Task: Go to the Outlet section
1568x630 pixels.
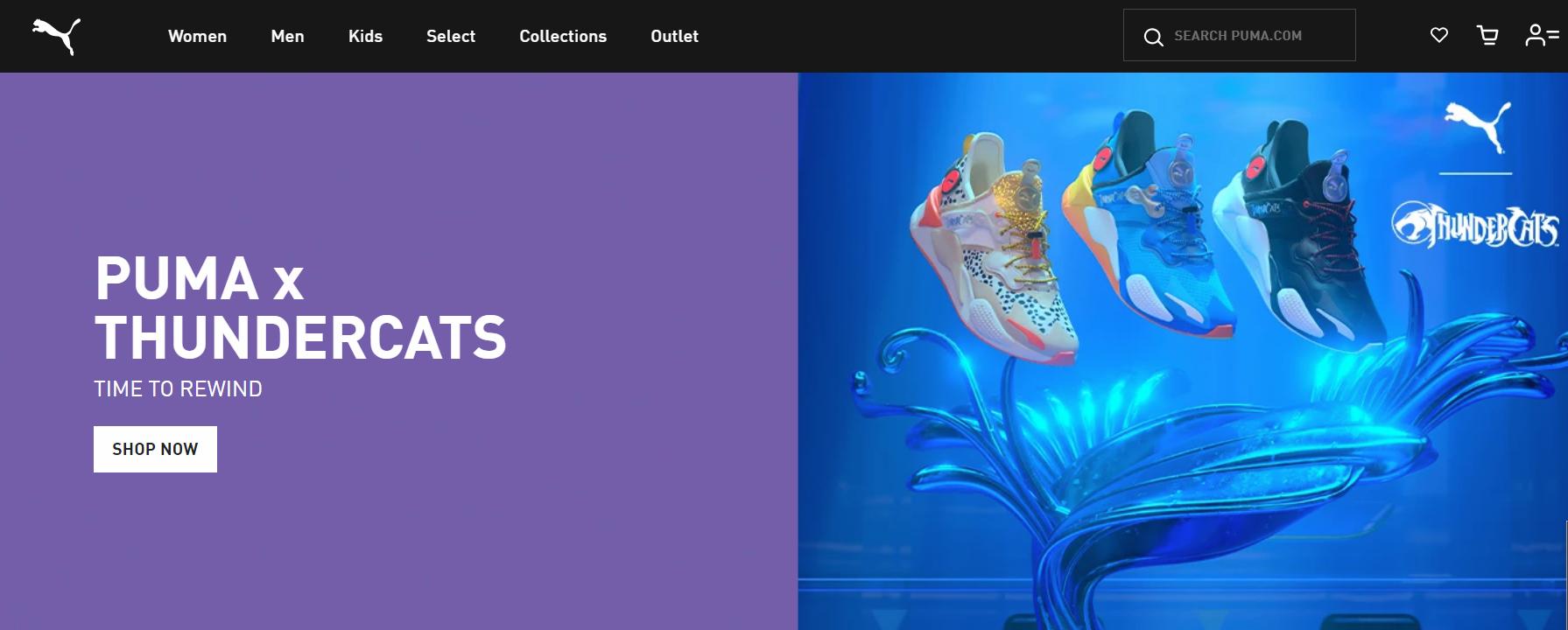Action: tap(674, 36)
